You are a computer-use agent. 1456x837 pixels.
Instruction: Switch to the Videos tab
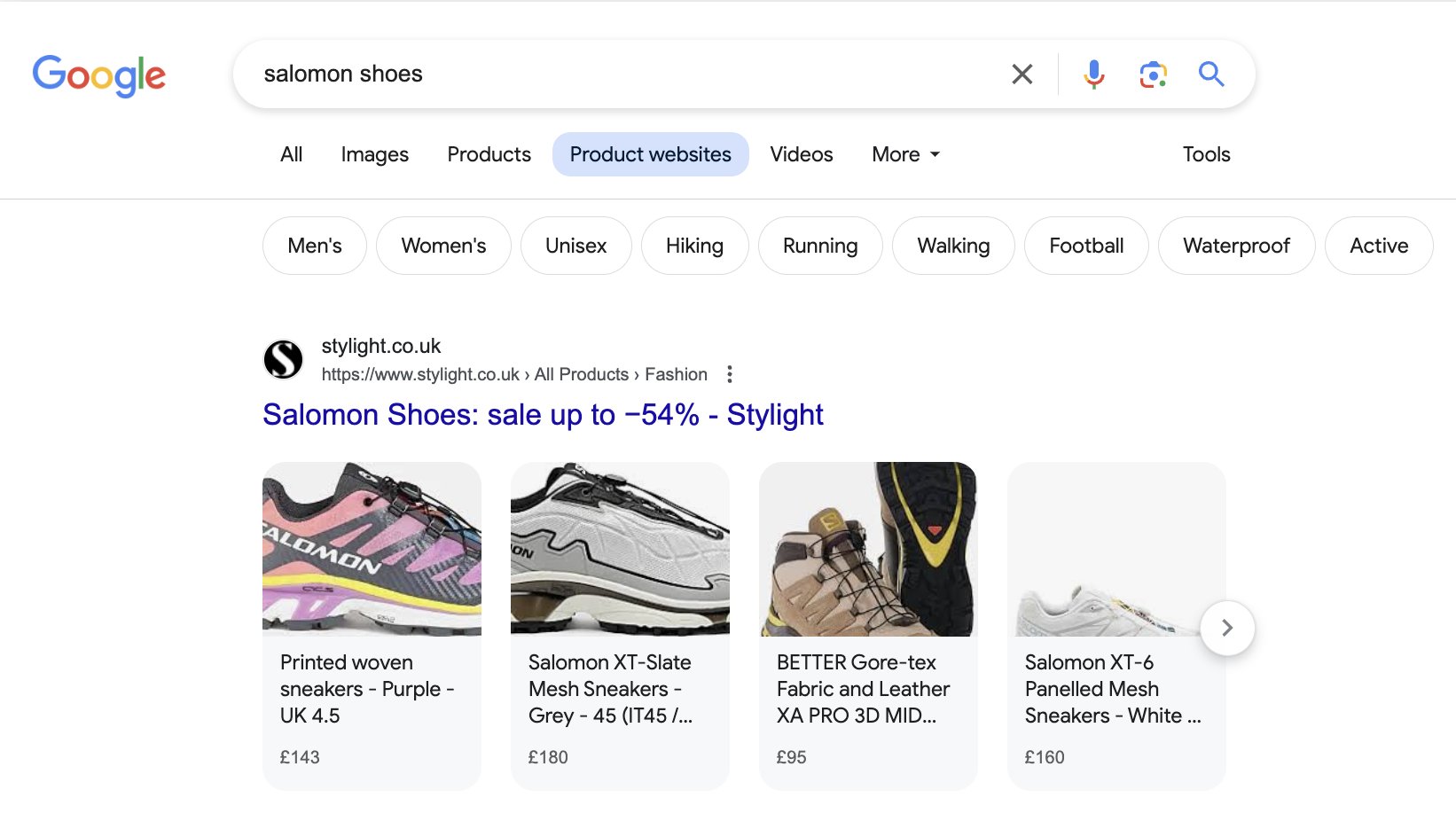[x=802, y=154]
